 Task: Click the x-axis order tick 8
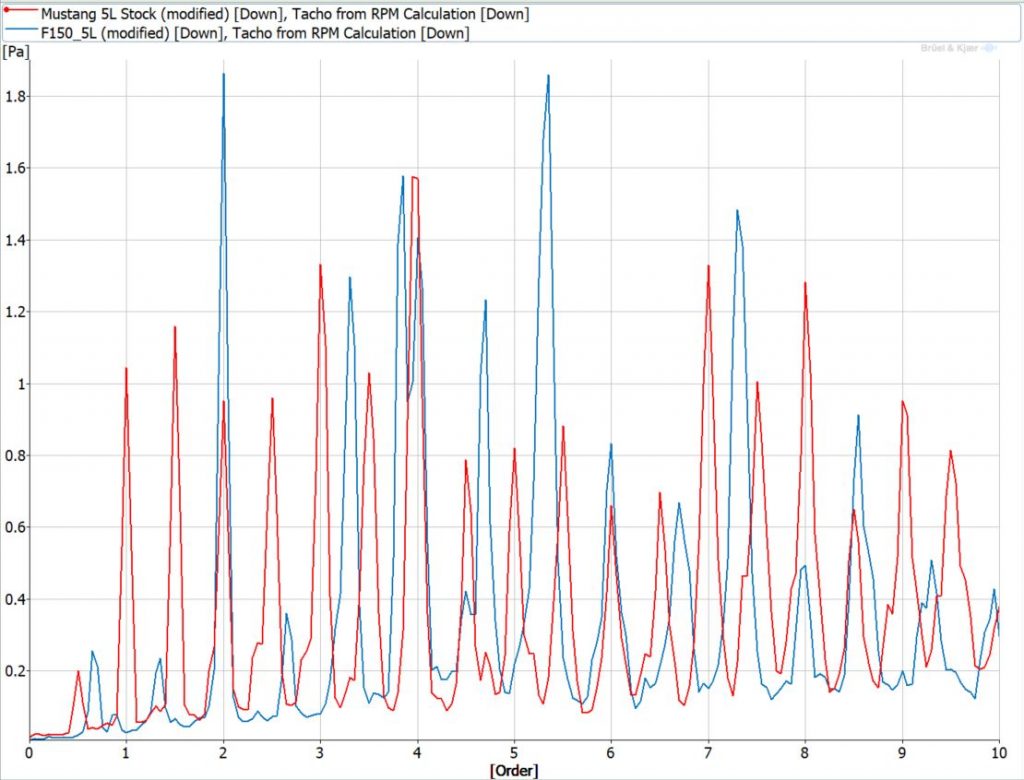click(x=805, y=753)
